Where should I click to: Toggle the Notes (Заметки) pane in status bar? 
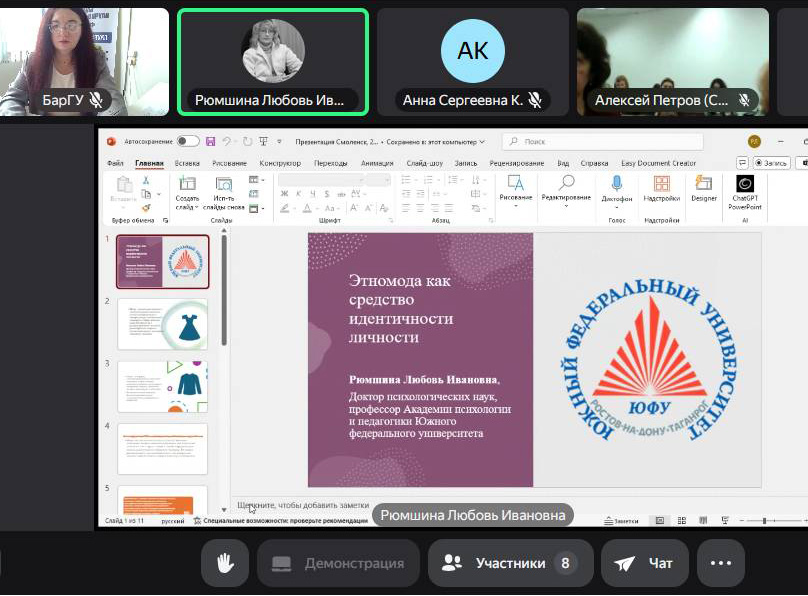[x=621, y=521]
